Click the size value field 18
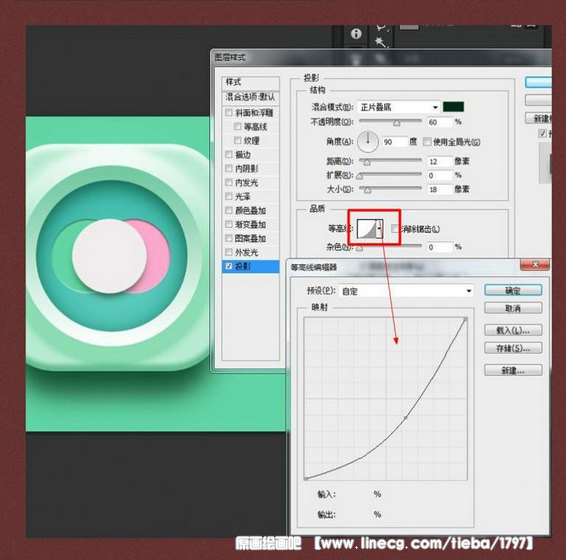566x560 pixels. pos(439,189)
